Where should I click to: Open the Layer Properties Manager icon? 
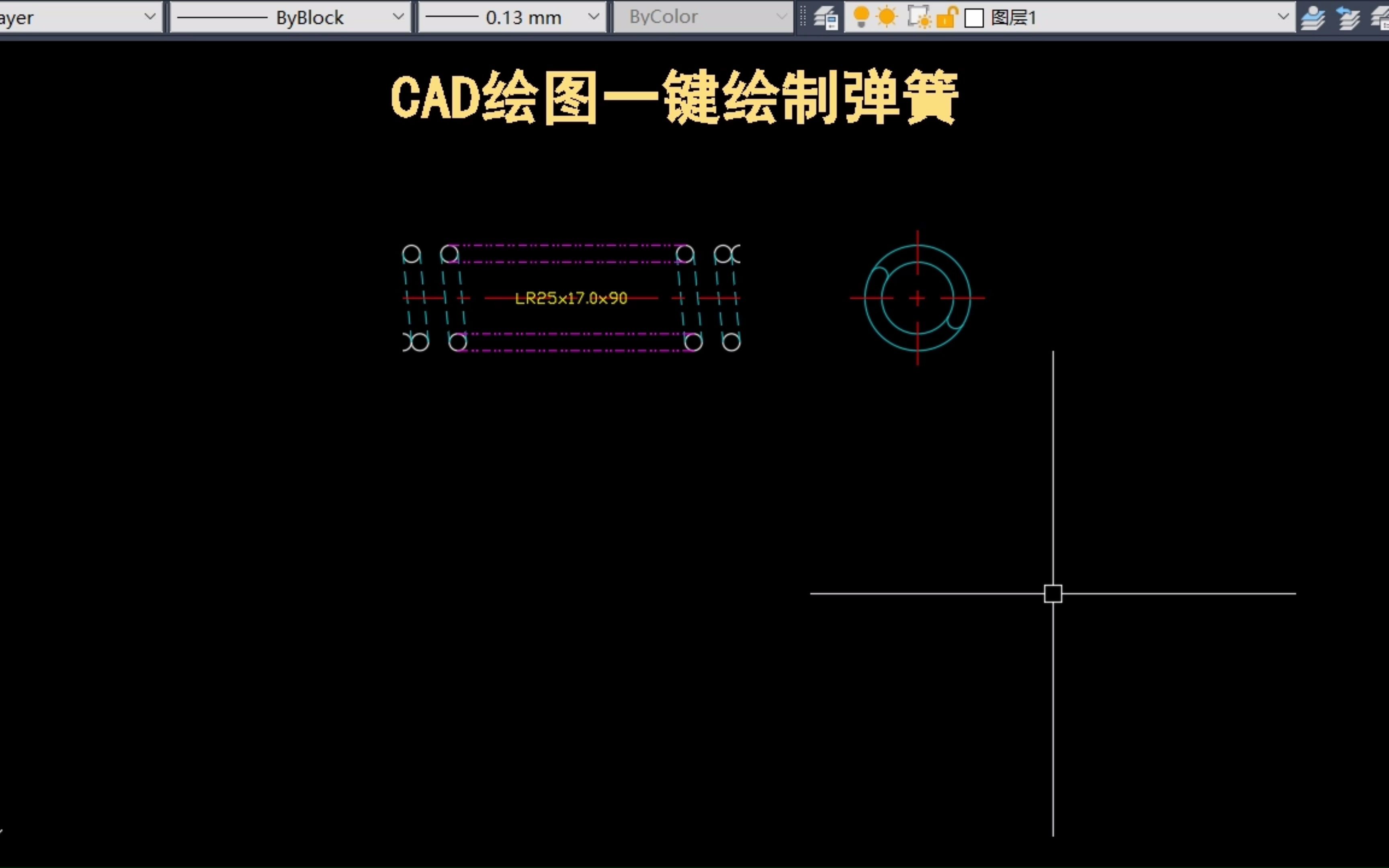826,18
